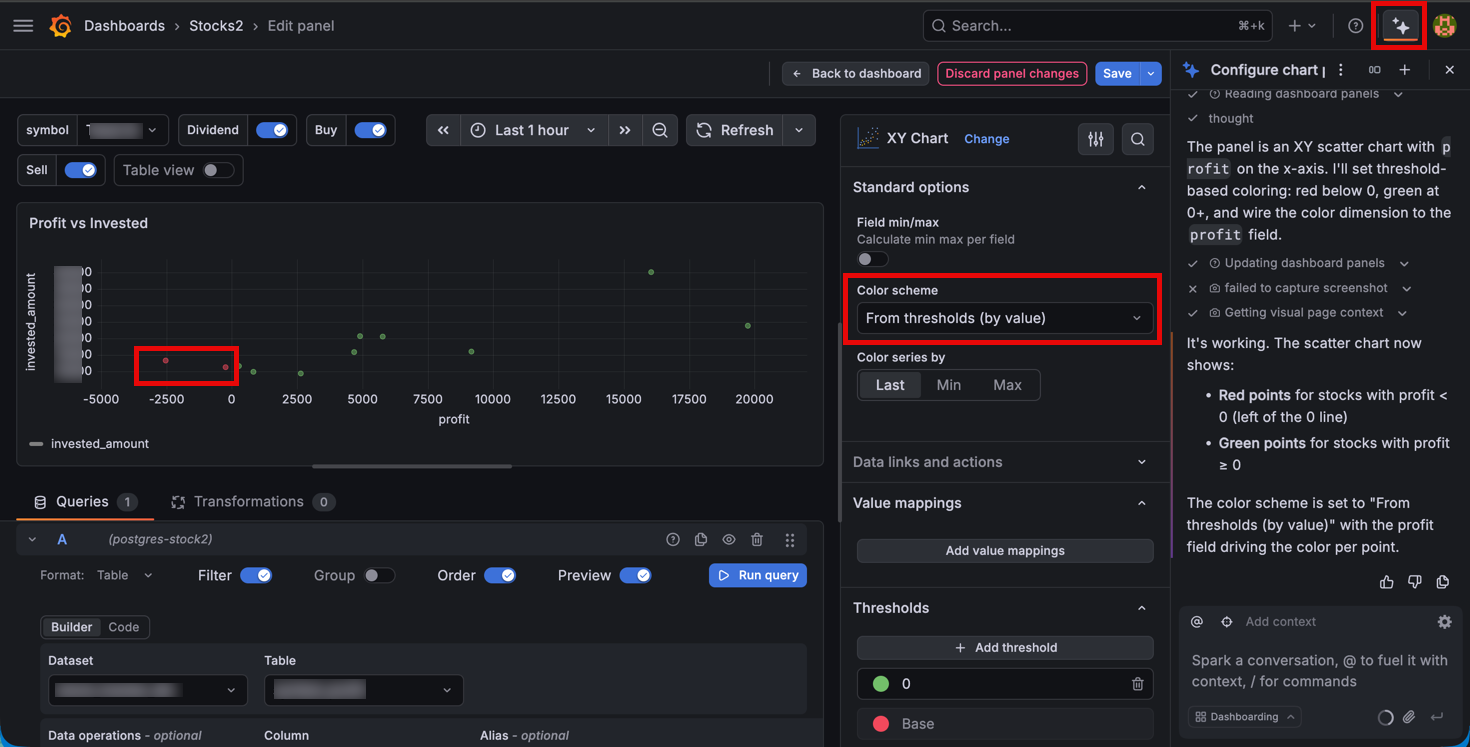Delete query A with trash icon
The image size is (1470, 747).
pyautogui.click(x=757, y=540)
